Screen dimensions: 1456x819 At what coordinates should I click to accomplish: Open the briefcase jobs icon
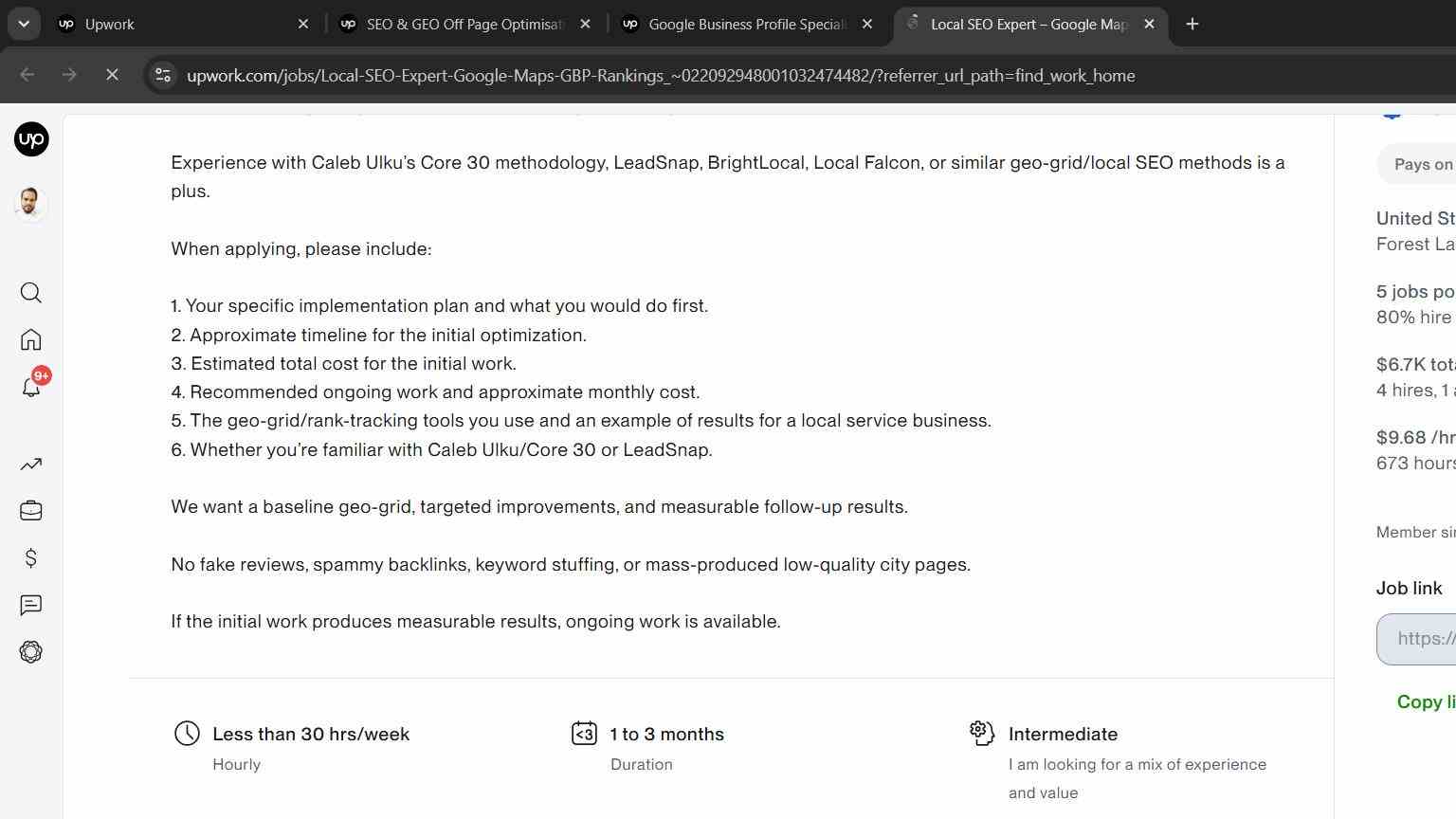[31, 511]
